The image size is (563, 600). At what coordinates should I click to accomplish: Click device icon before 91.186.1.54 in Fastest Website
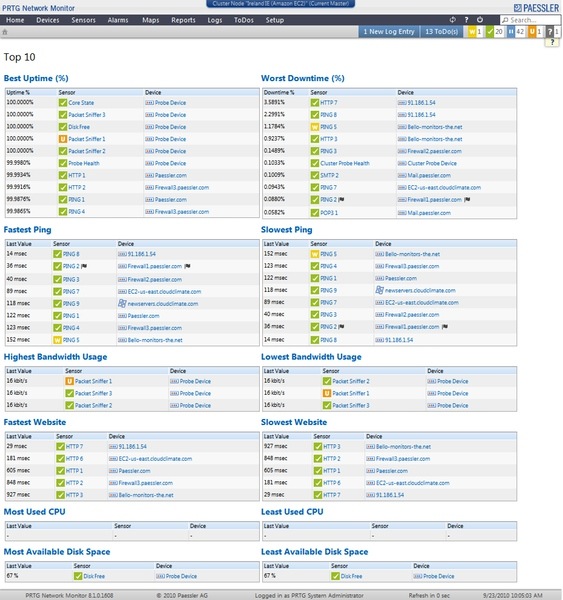pyautogui.click(x=113, y=447)
